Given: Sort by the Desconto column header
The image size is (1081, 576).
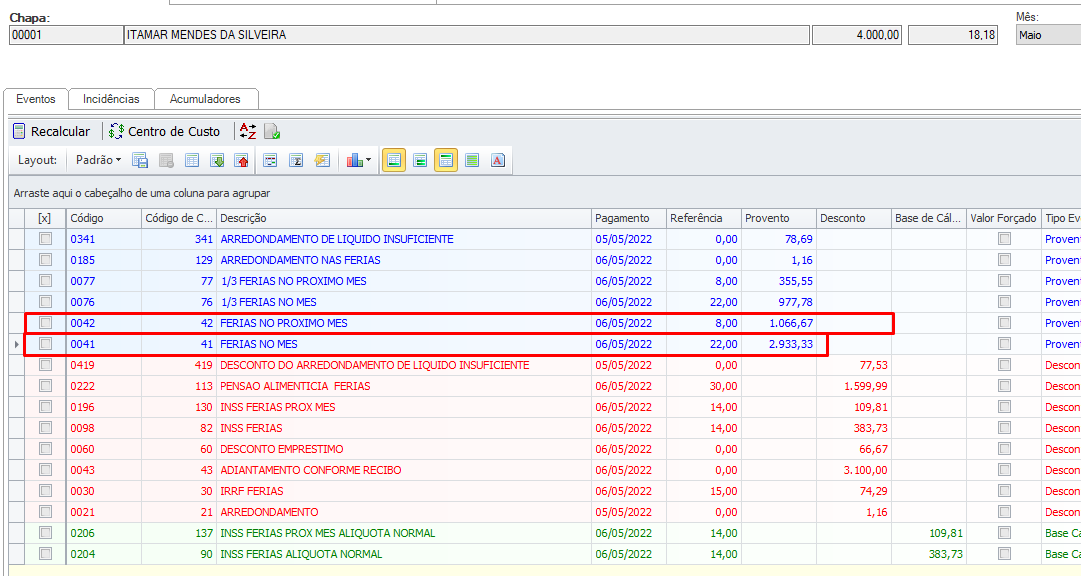Looking at the screenshot, I should (x=853, y=218).
